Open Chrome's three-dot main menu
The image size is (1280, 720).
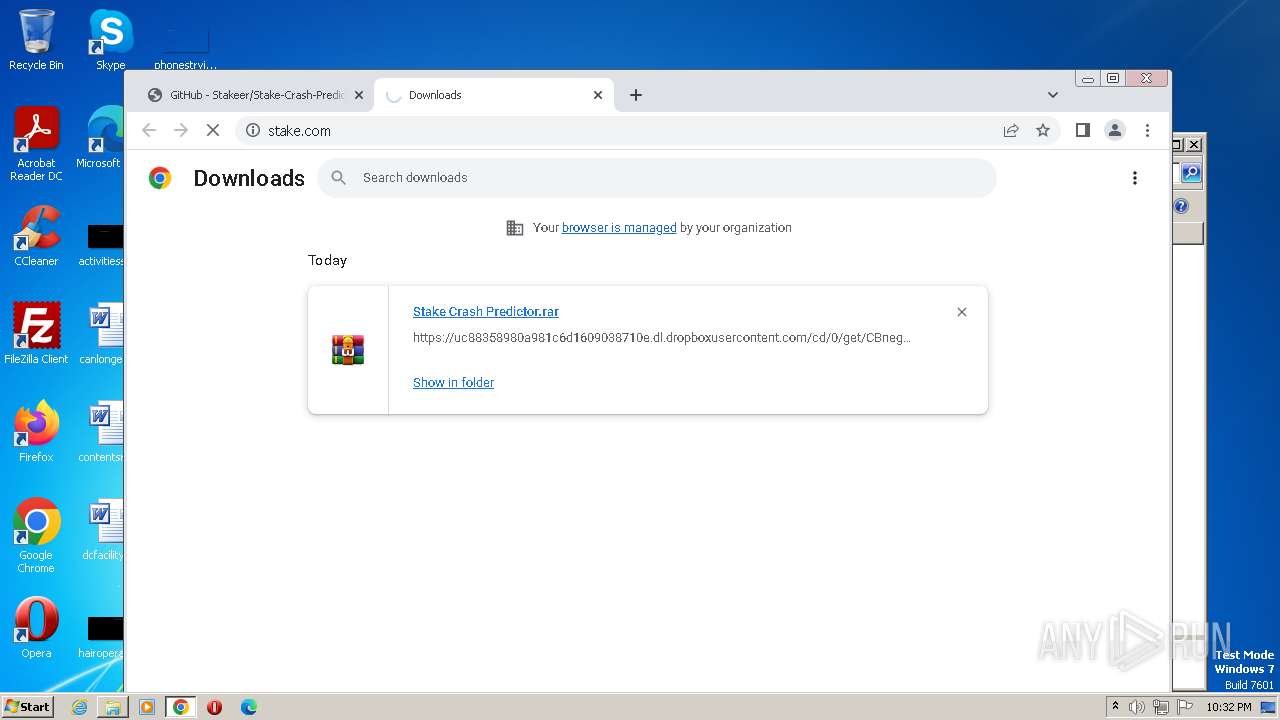point(1147,130)
